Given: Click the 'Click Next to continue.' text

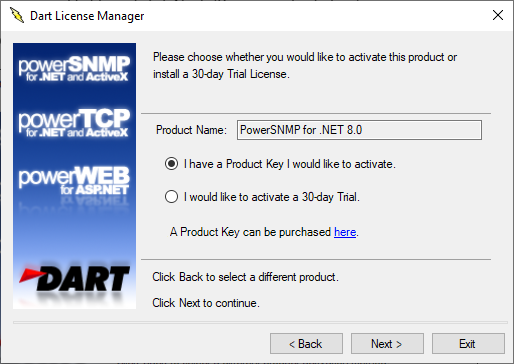Looking at the screenshot, I should pyautogui.click(x=206, y=303).
